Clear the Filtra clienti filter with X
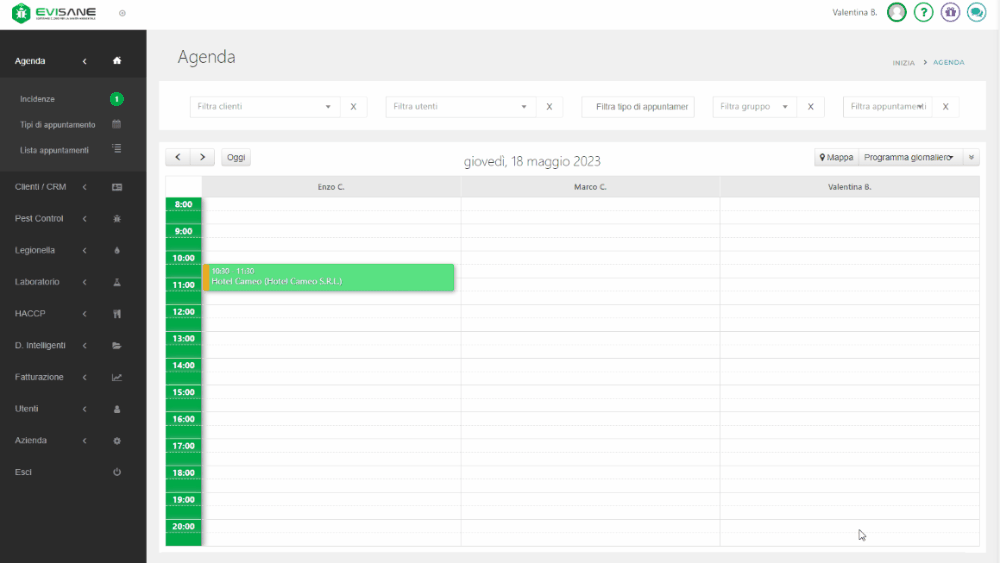1000x563 pixels. coord(353,107)
